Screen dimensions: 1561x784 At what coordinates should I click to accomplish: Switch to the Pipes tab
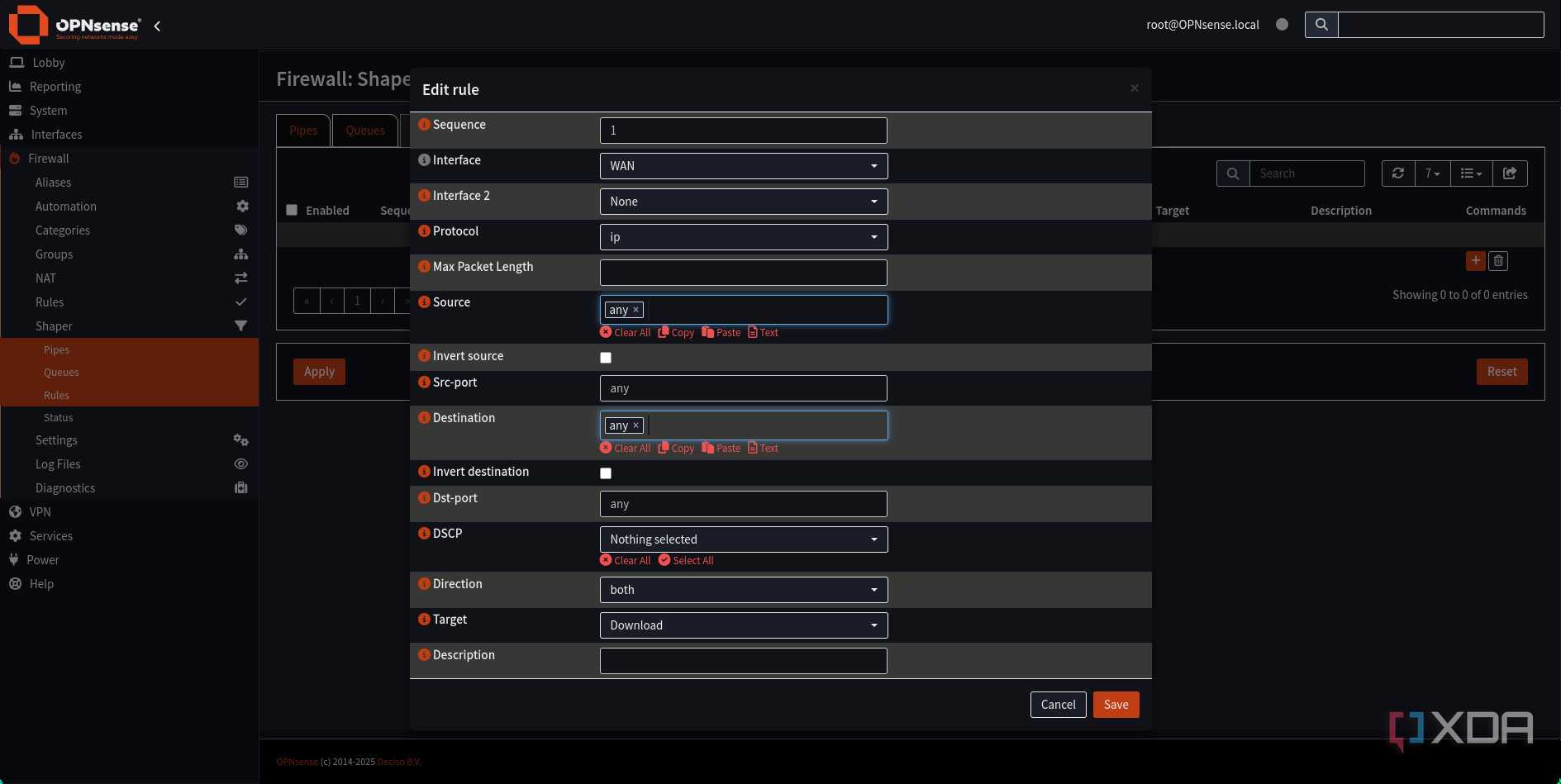point(303,131)
